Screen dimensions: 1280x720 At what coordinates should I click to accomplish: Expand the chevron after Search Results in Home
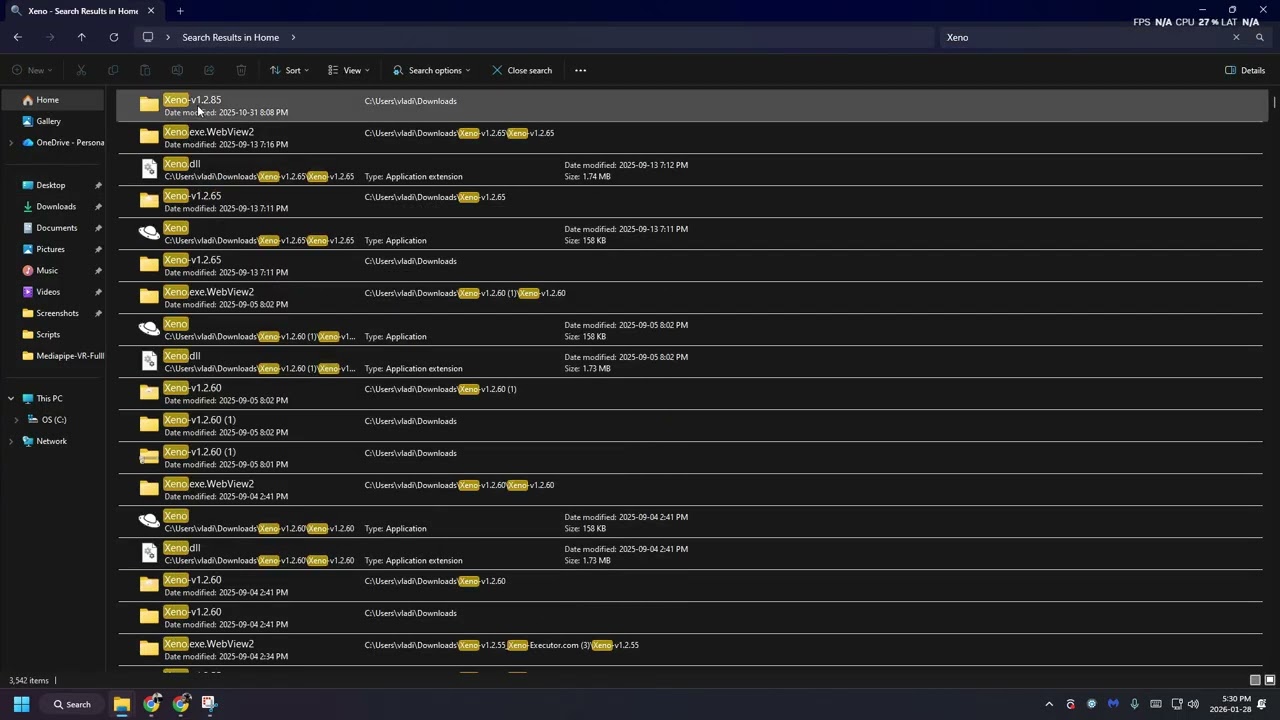pyautogui.click(x=293, y=37)
